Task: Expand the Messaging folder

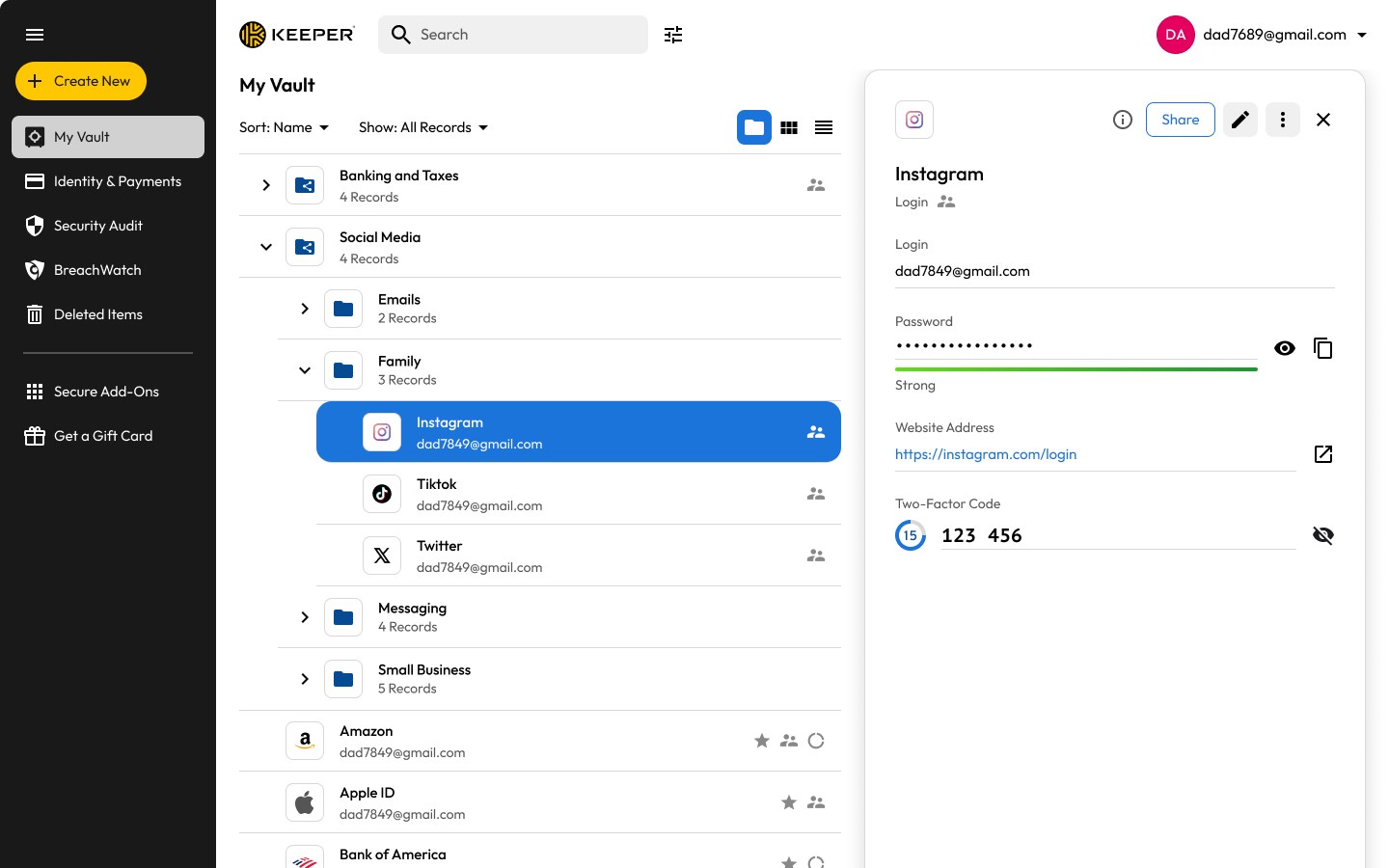Action: pos(305,617)
